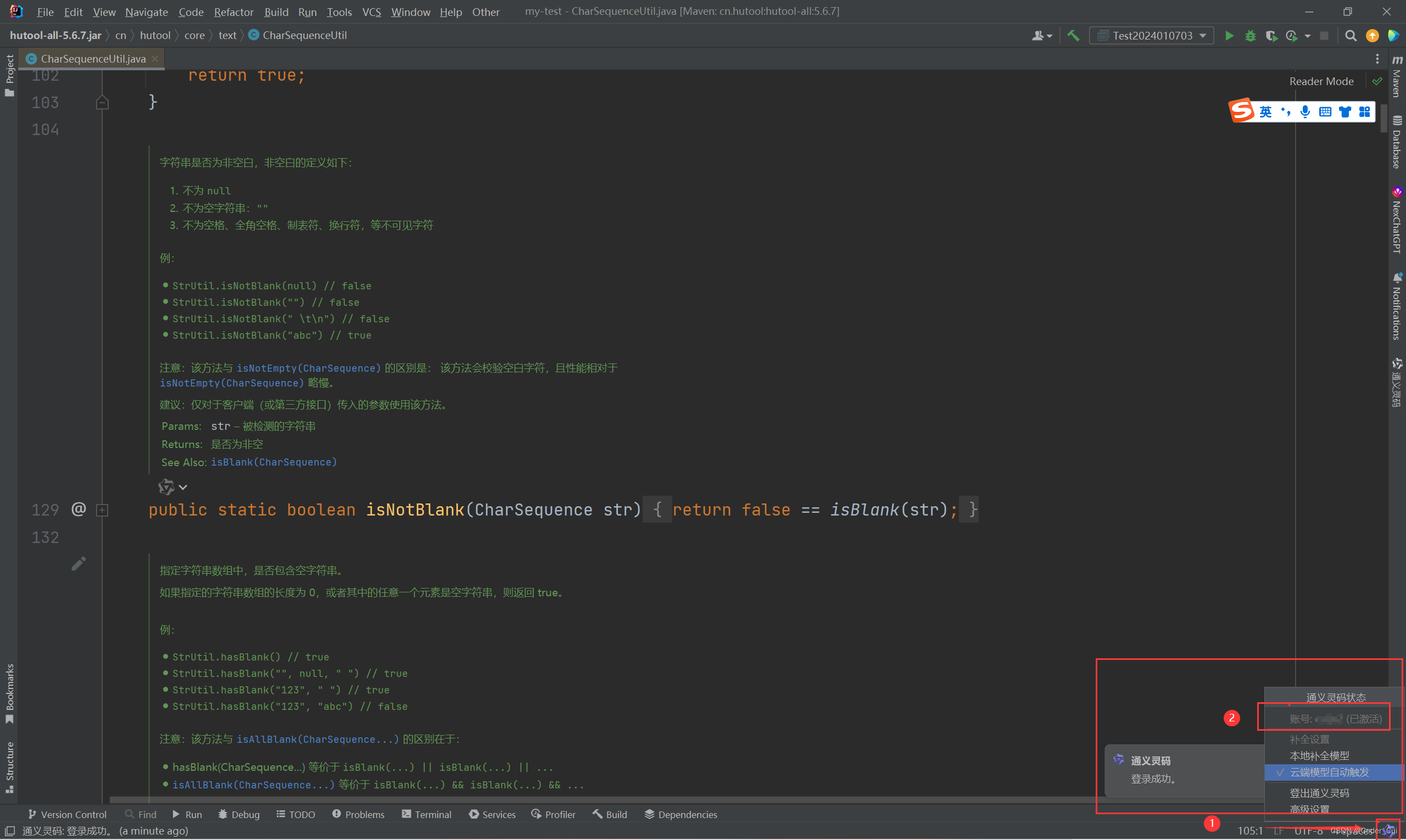Expand the folded isNotBlank method body

tap(102, 510)
